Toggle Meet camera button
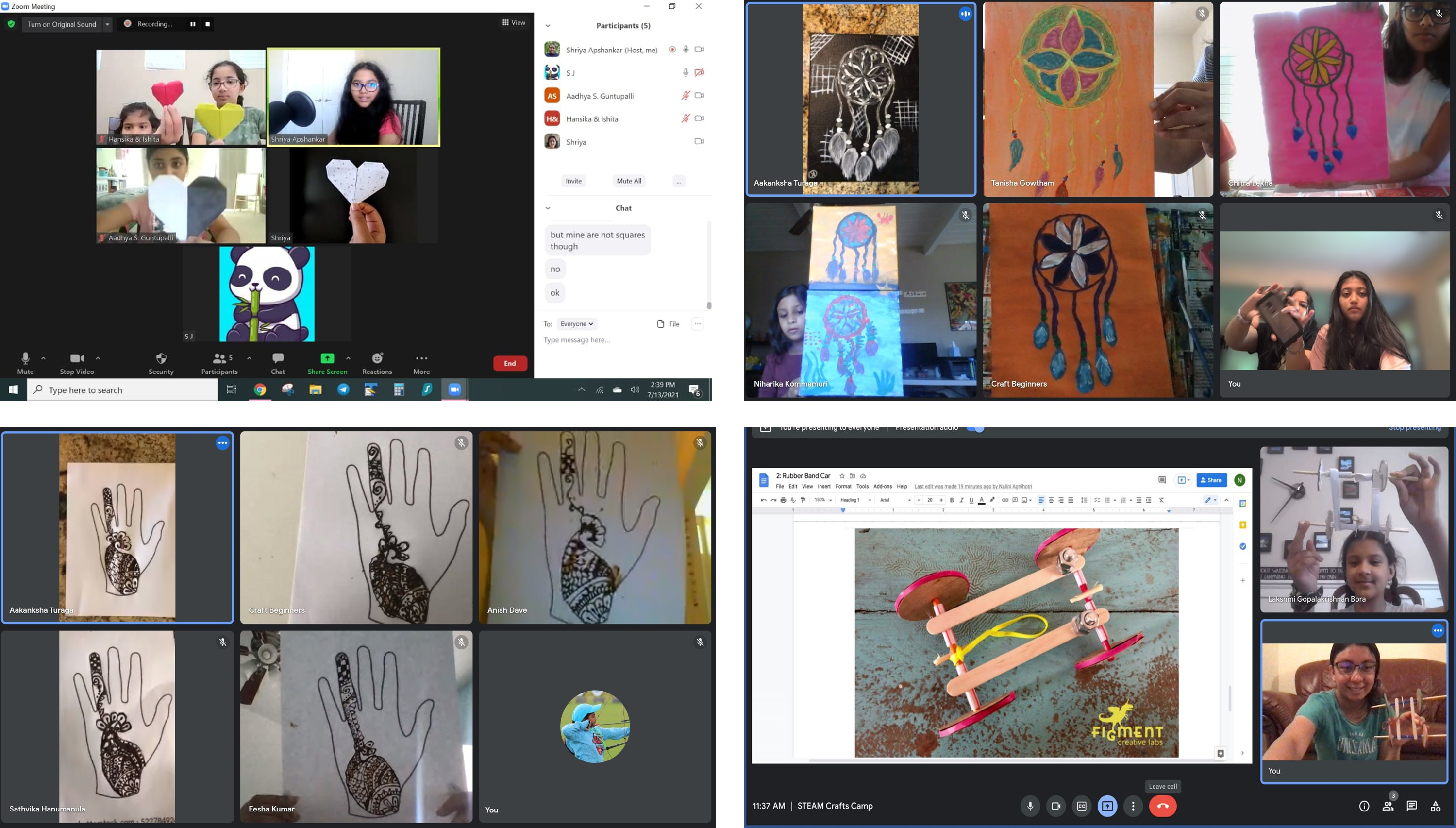 [1056, 806]
